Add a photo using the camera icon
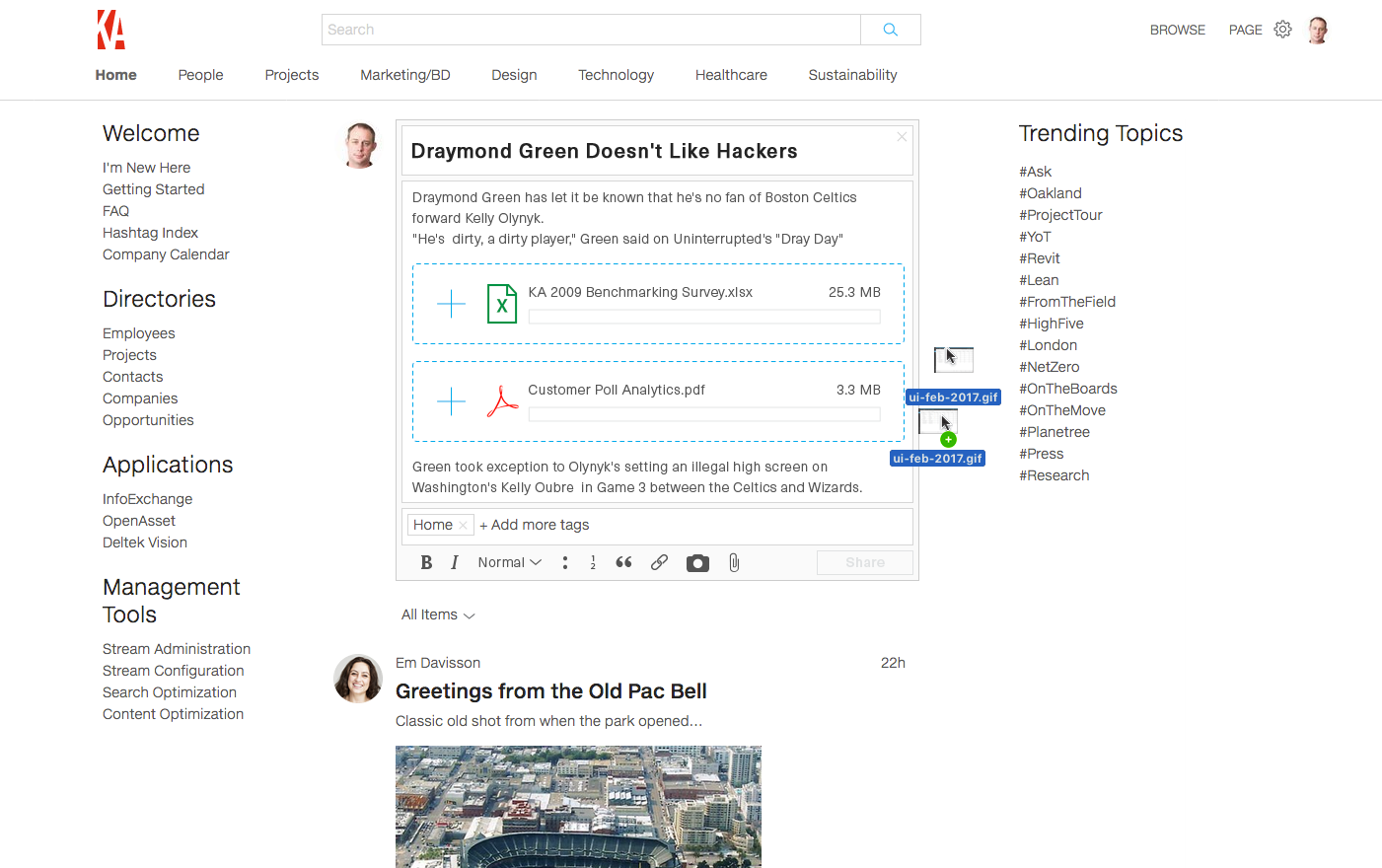Image resolution: width=1382 pixels, height=868 pixels. (697, 563)
